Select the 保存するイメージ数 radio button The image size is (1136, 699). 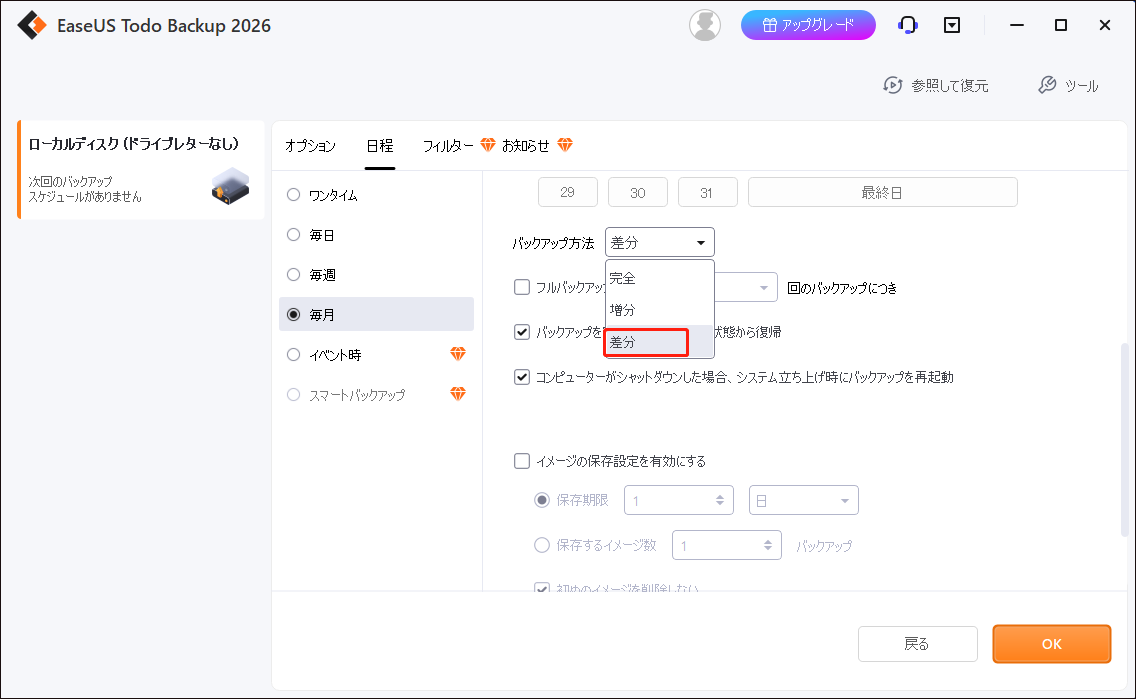(x=542, y=545)
